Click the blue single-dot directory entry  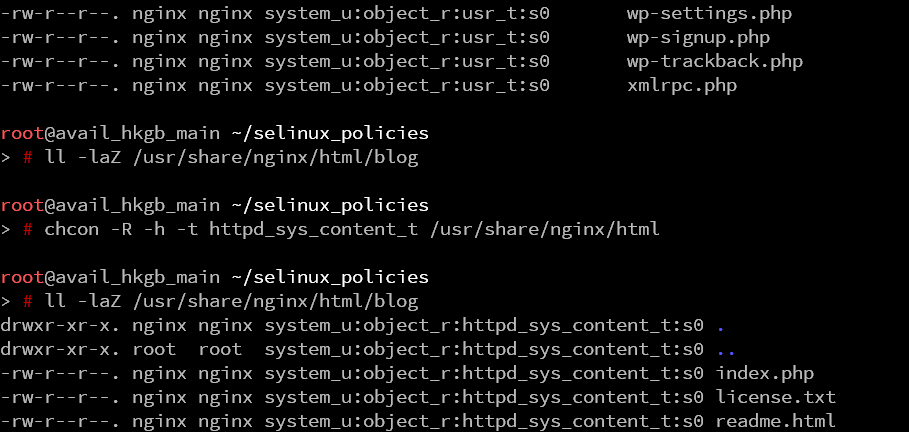[x=720, y=325]
